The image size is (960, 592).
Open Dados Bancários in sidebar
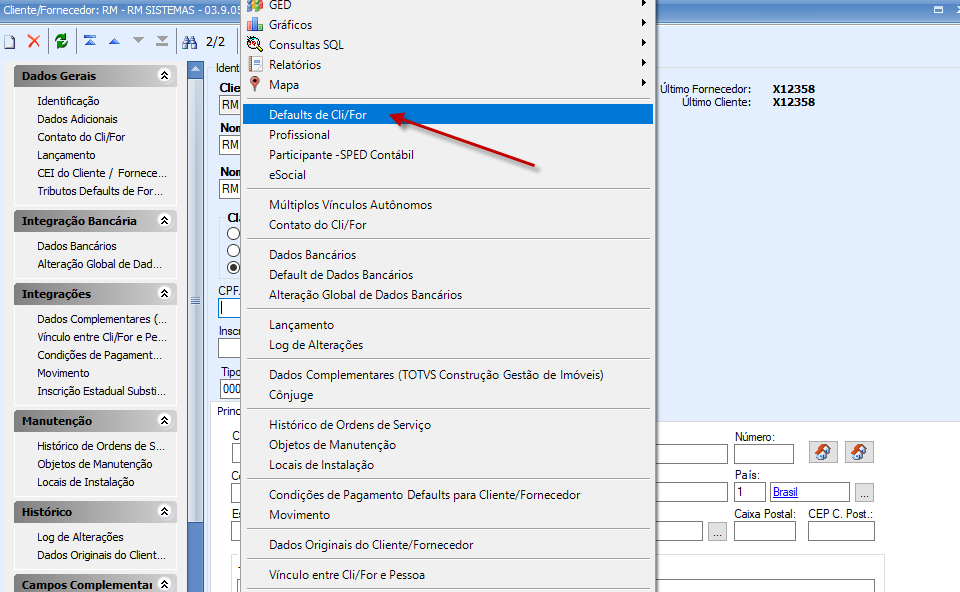(77, 246)
